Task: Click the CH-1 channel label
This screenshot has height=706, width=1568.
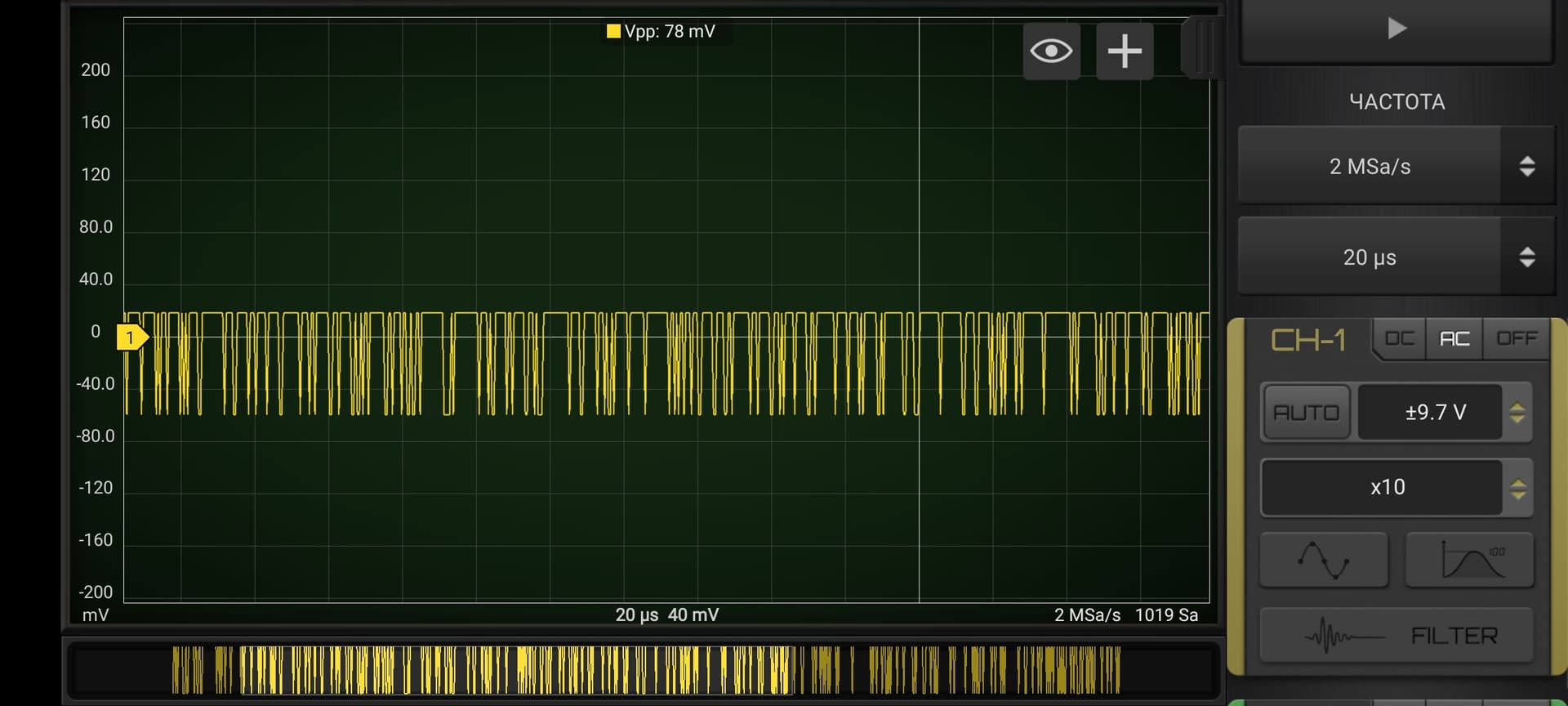Action: click(1307, 340)
